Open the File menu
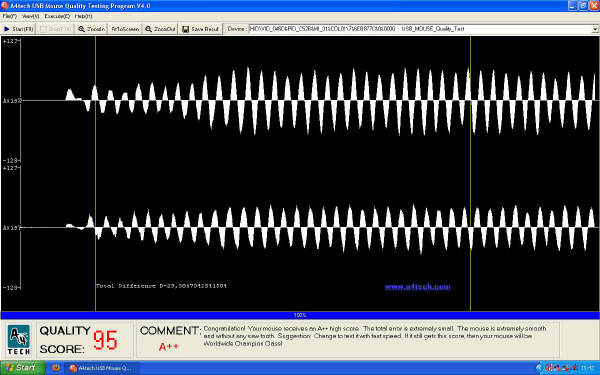600x375 pixels. [10, 16]
